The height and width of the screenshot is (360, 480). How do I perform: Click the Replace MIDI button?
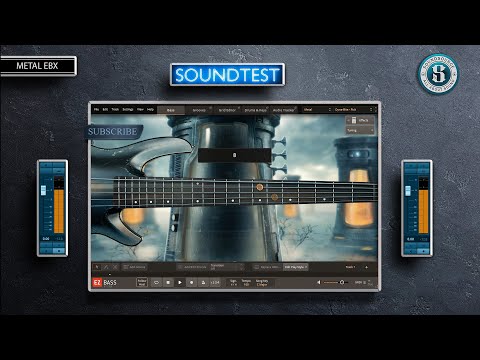pos(267,267)
